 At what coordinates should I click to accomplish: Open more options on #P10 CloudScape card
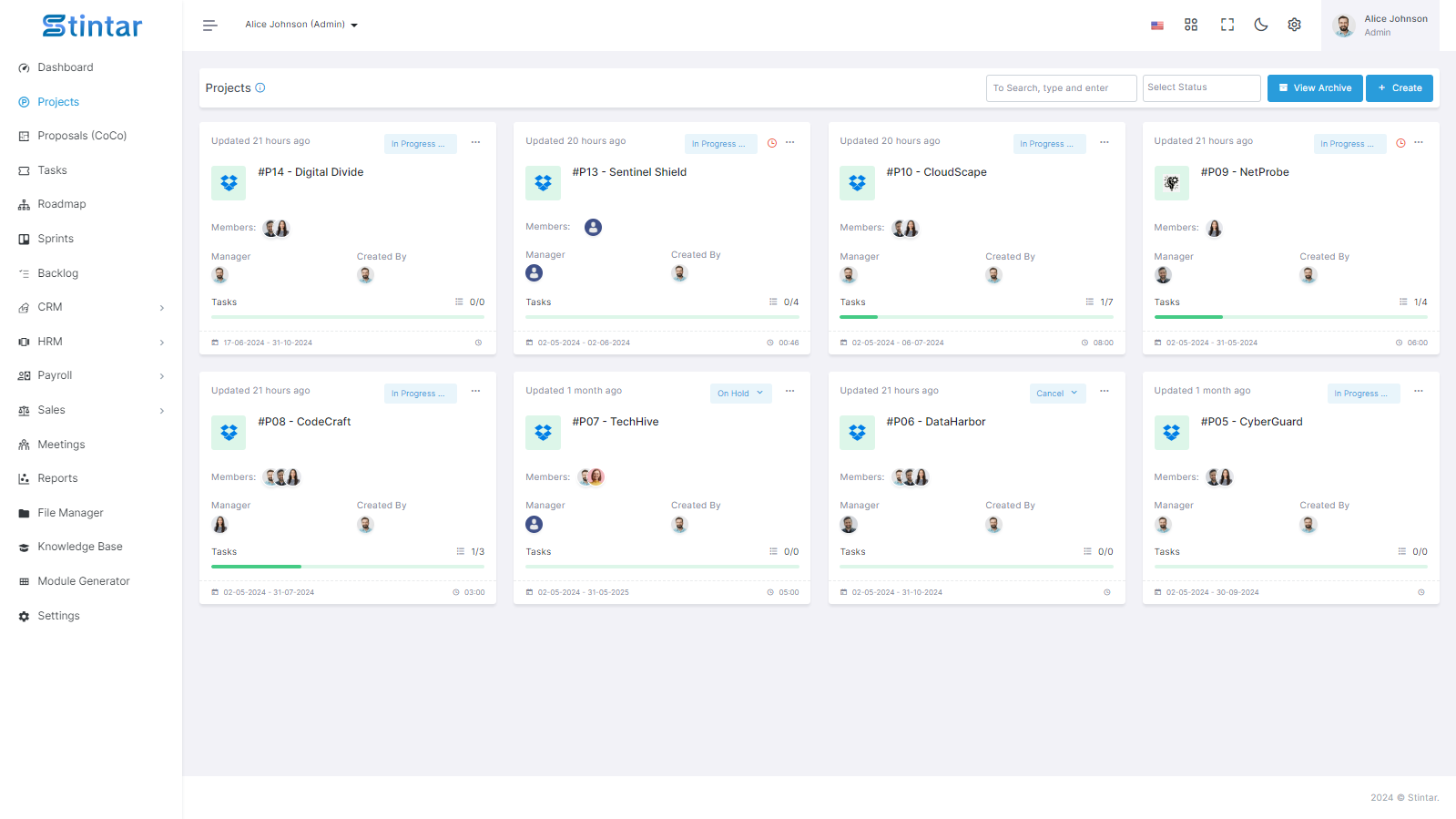(x=1104, y=142)
